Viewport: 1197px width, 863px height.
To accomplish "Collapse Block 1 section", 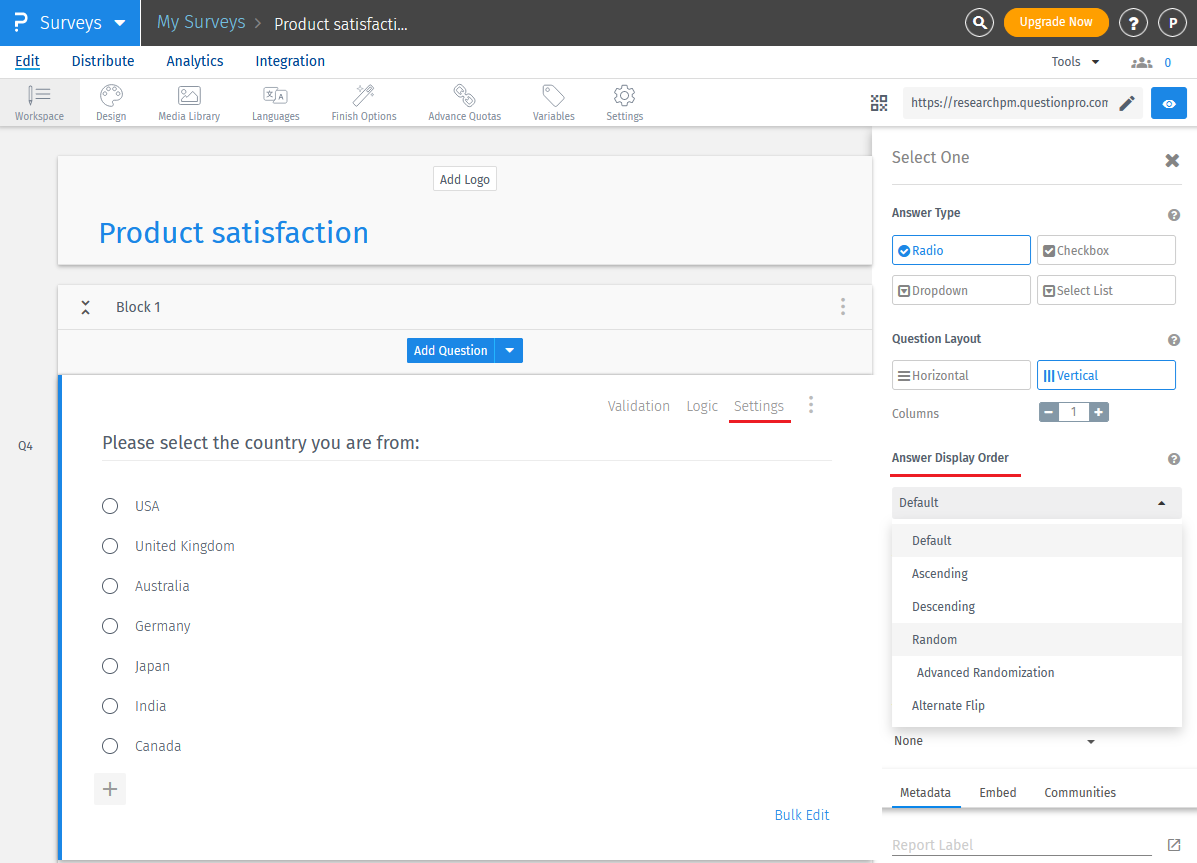I will 86,307.
